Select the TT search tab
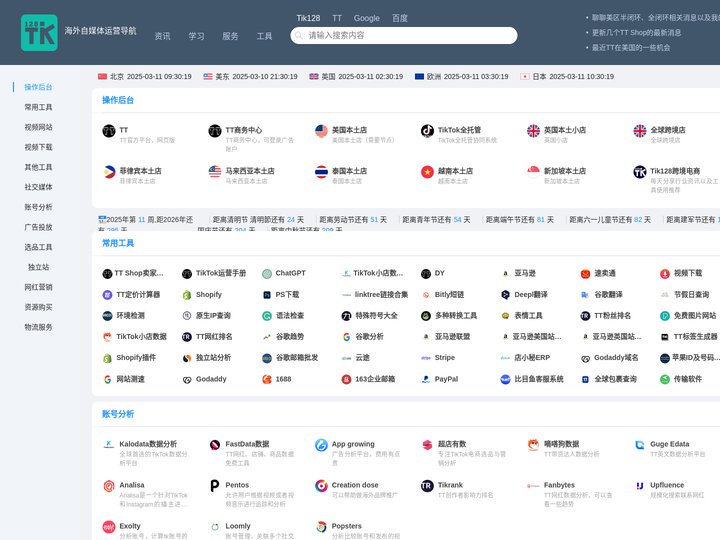 pyautogui.click(x=337, y=18)
